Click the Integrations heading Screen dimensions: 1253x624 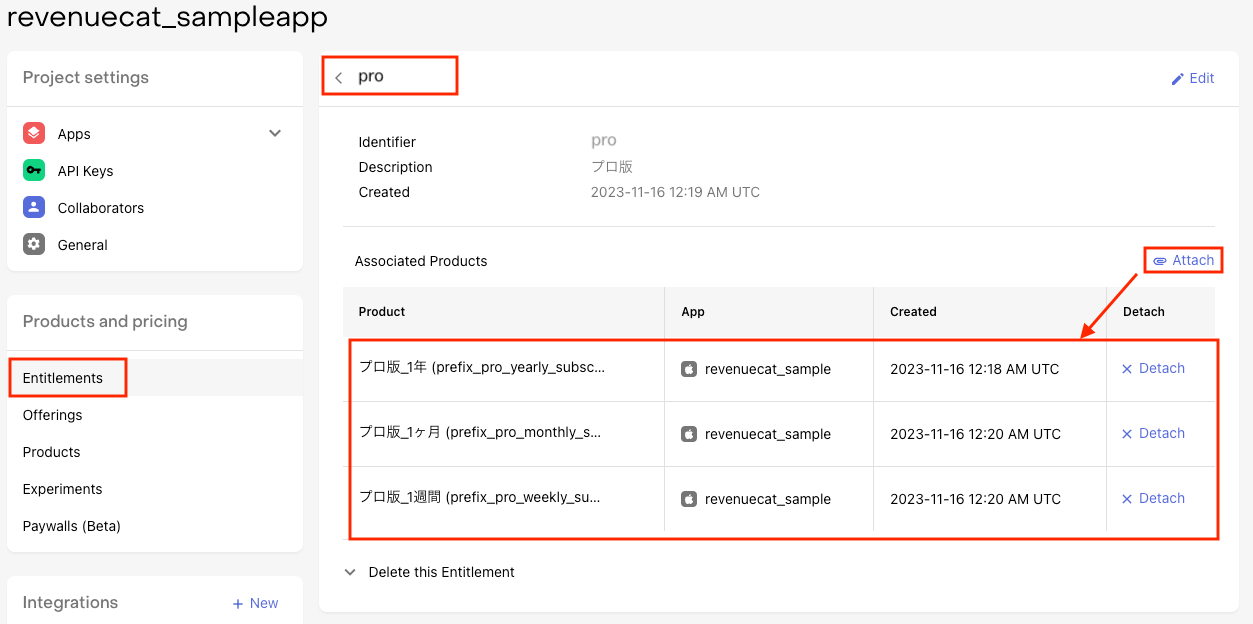(70, 602)
